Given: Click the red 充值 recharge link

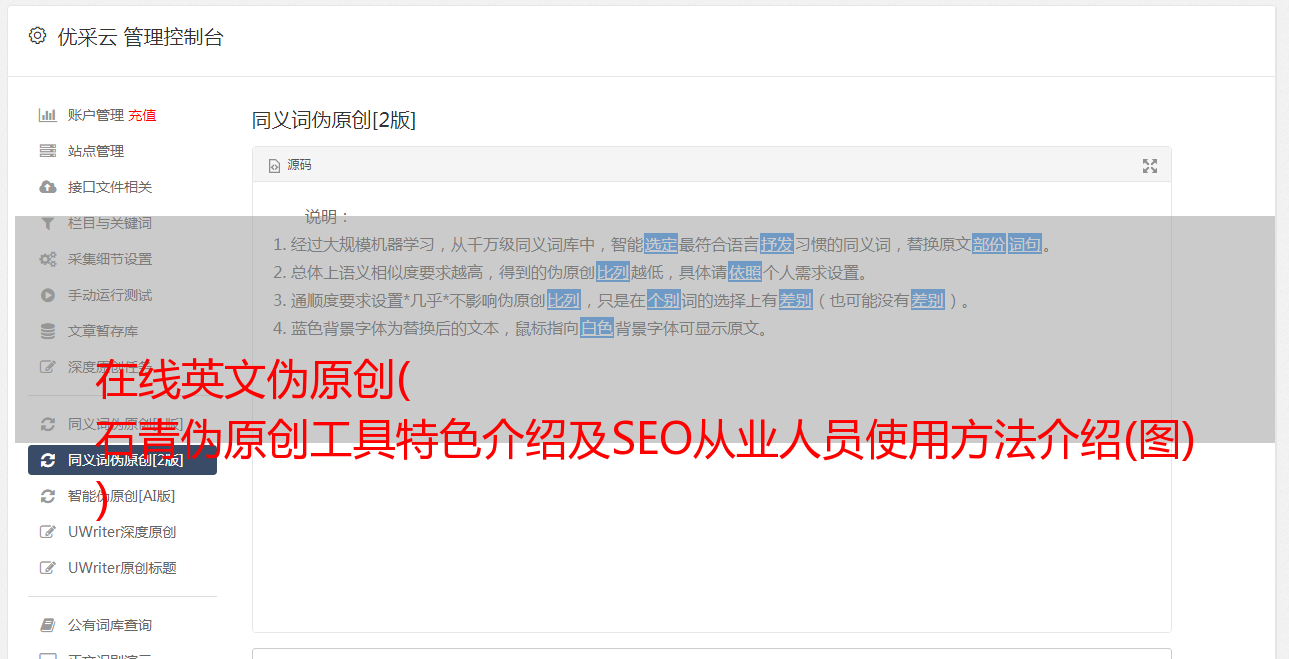Looking at the screenshot, I should (142, 115).
